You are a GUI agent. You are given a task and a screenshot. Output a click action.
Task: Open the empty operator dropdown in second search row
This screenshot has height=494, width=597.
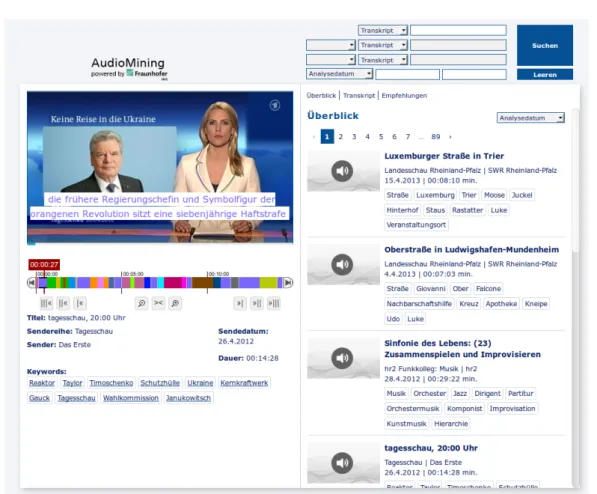coord(331,45)
